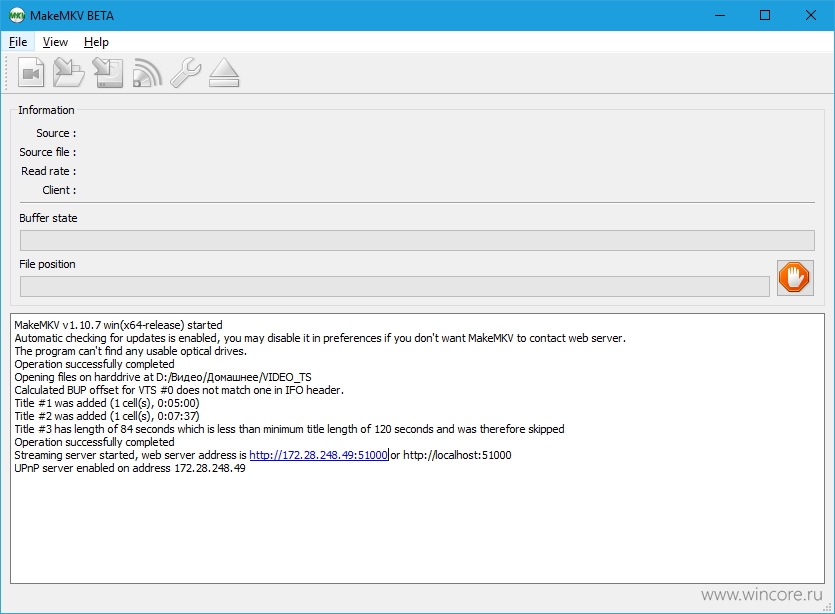The height and width of the screenshot is (614, 835).
Task: Click the 'http://localhost:51000' text in the log
Action: (457, 455)
